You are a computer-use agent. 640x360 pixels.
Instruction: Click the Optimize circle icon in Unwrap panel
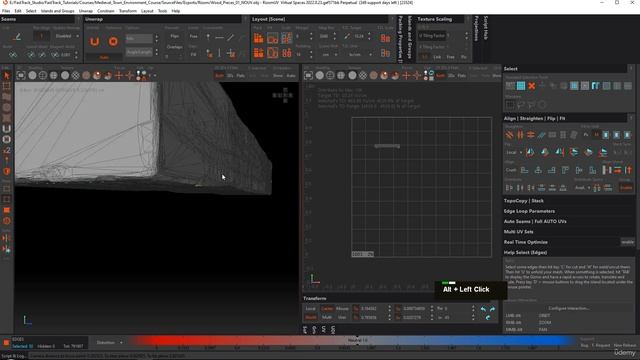(113, 41)
